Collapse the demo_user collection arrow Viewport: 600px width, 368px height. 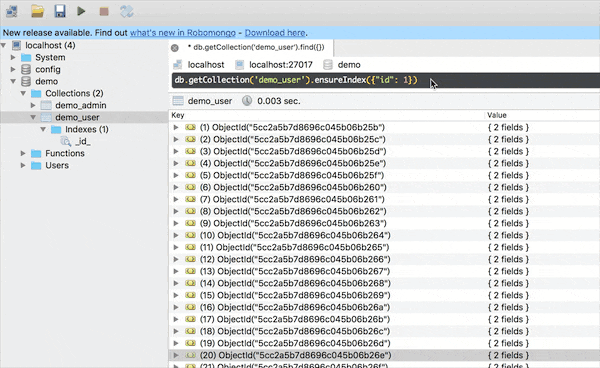(x=33, y=117)
